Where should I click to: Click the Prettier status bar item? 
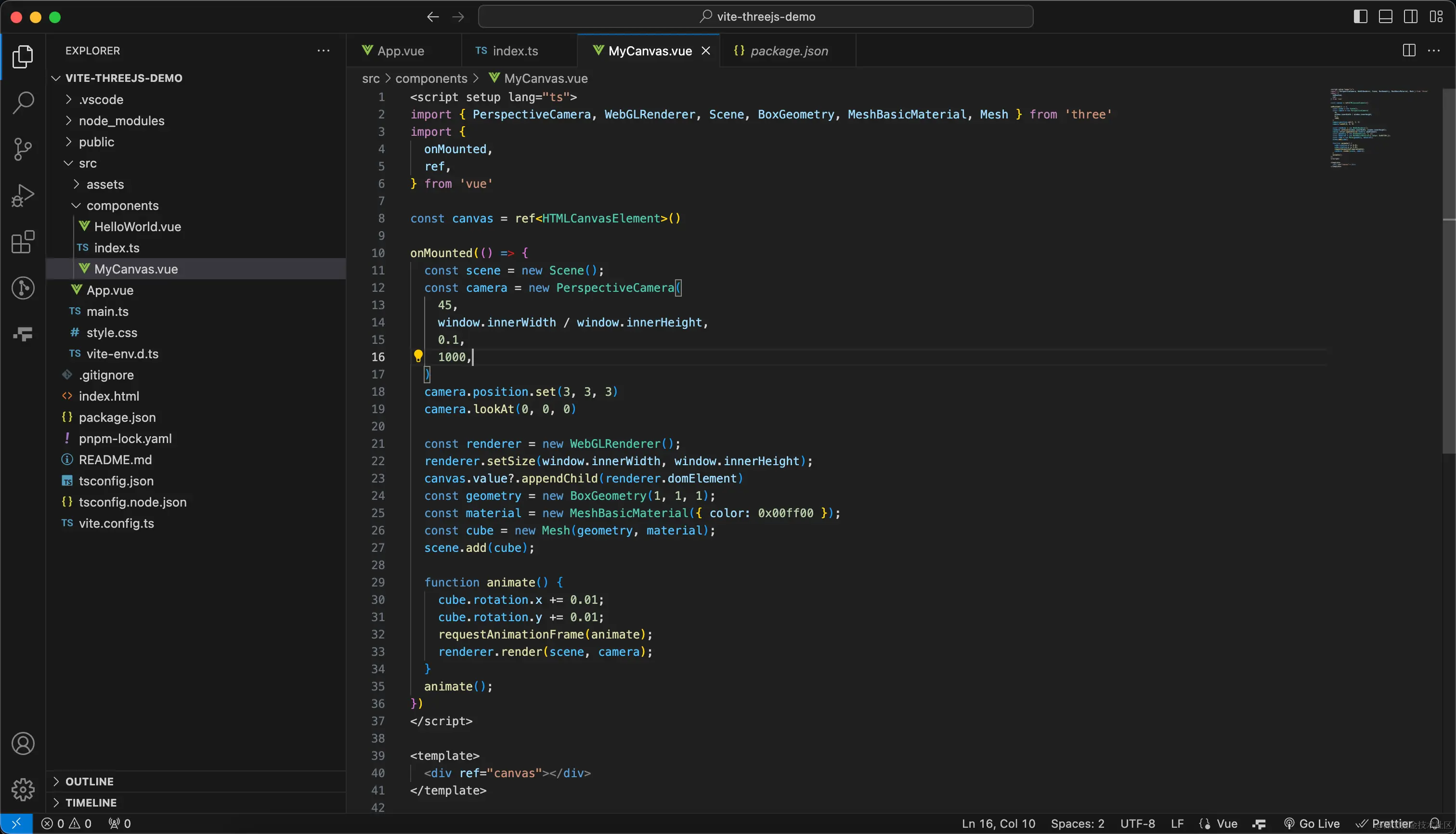tap(1385, 824)
